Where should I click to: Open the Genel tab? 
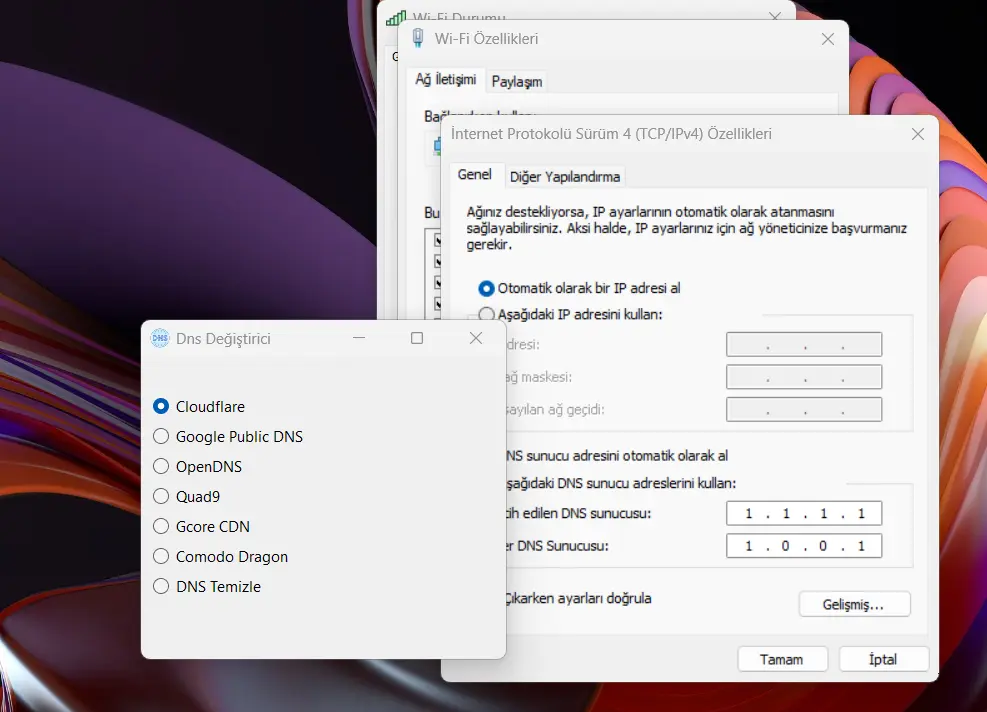[475, 174]
